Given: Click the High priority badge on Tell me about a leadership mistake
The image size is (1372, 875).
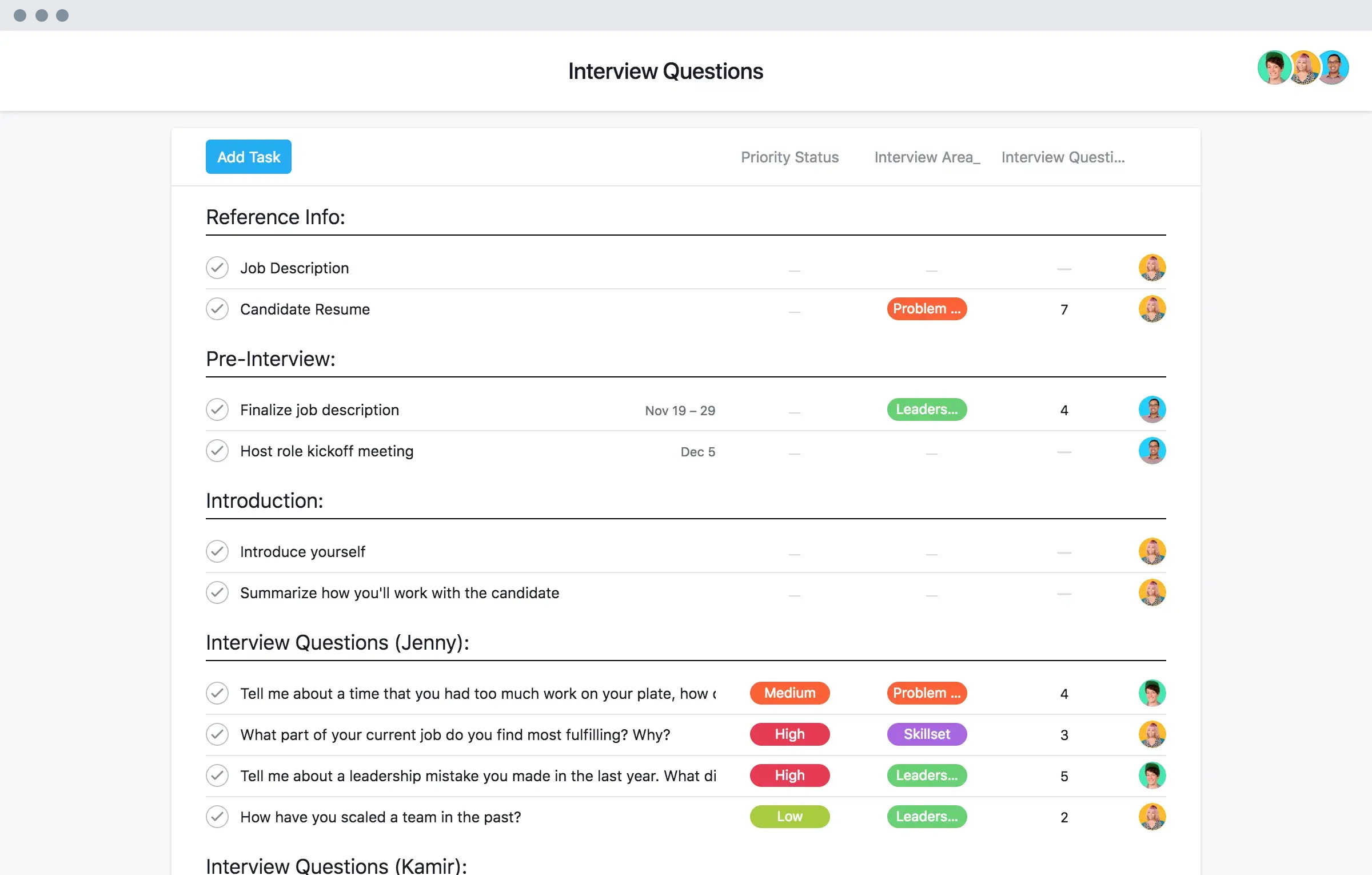Looking at the screenshot, I should point(790,776).
